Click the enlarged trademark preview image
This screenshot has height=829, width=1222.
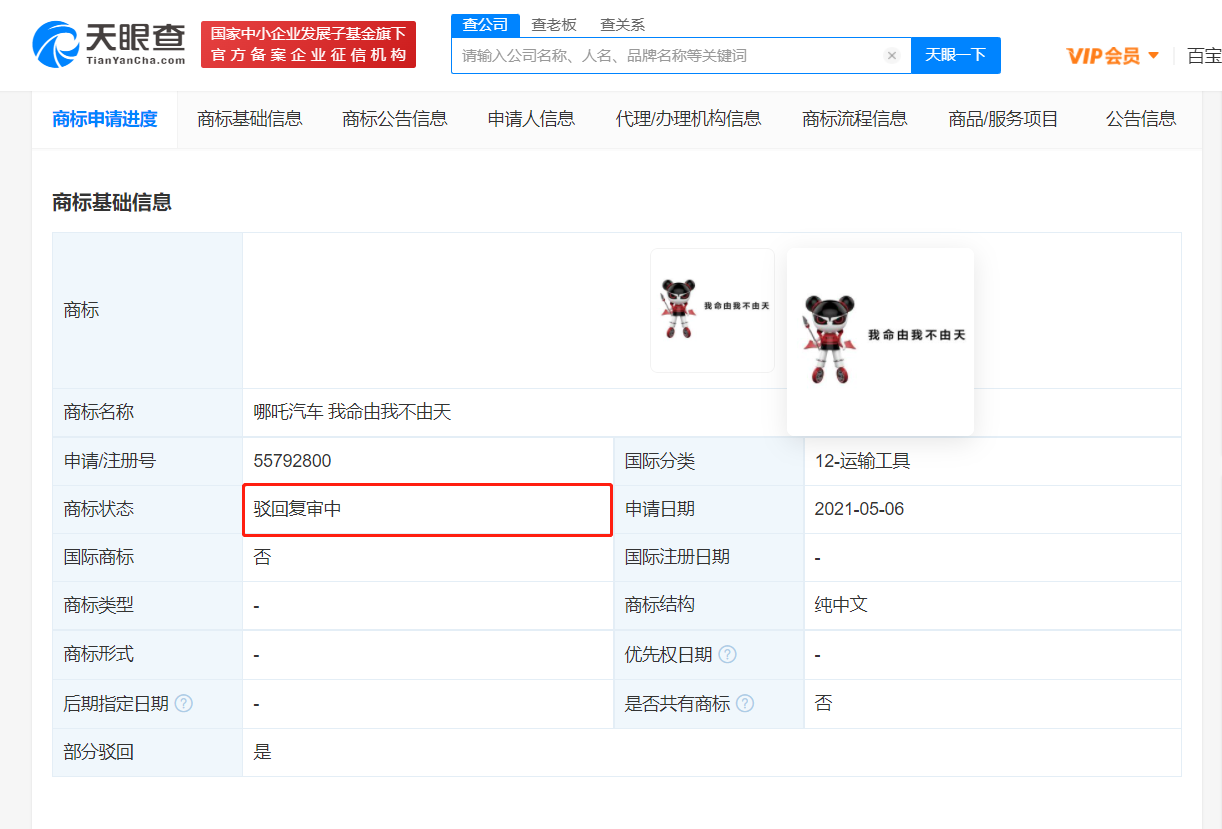(880, 341)
